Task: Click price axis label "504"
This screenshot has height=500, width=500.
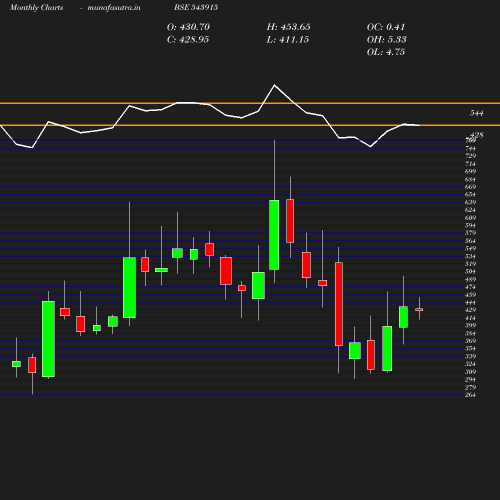Action: pos(470,271)
